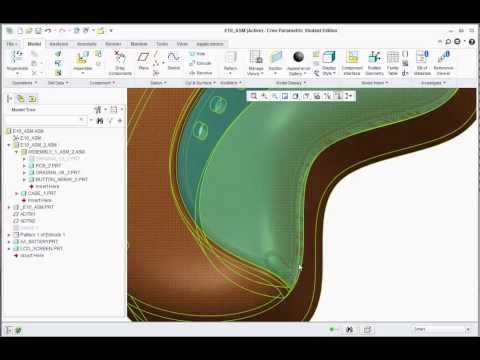The image size is (480, 360).
Task: Click Publish Geometry icon
Action: coord(374,57)
